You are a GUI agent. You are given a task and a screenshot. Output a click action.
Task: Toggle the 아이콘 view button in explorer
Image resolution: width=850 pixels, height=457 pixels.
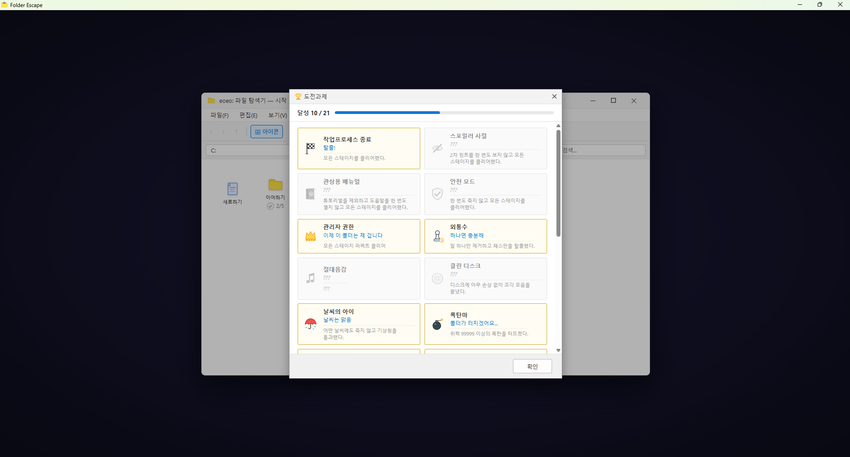(x=266, y=132)
